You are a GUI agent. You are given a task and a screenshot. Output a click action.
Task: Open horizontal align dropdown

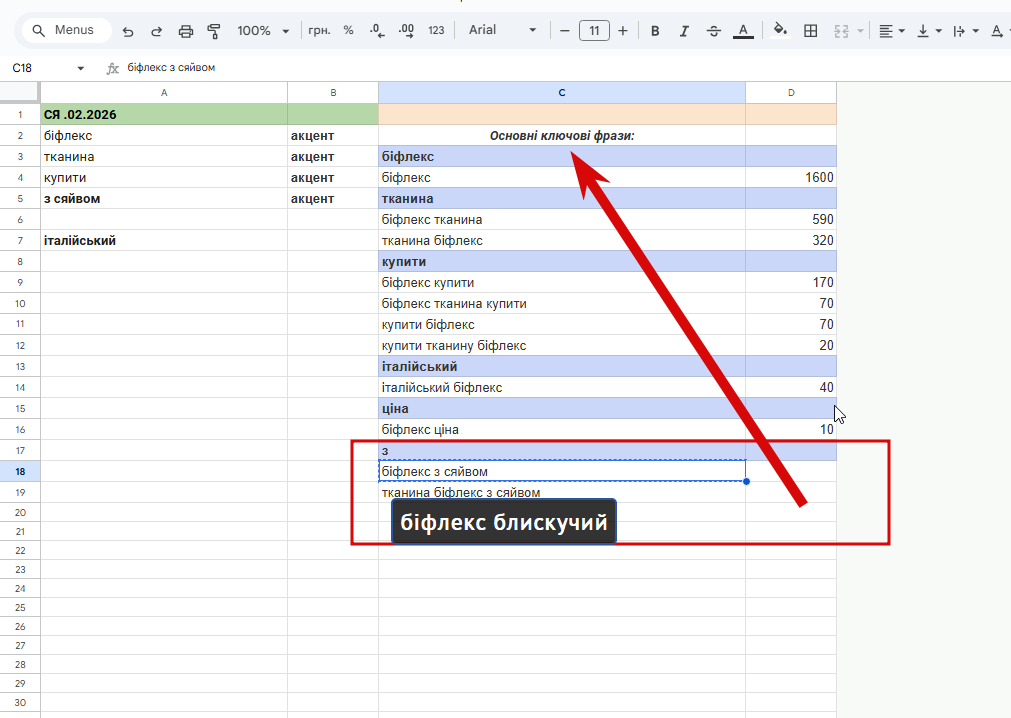pyautogui.click(x=892, y=30)
